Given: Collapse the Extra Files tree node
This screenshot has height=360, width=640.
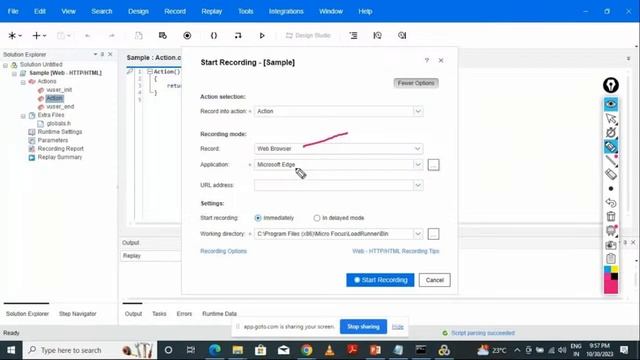Looking at the screenshot, I should 23,116.
